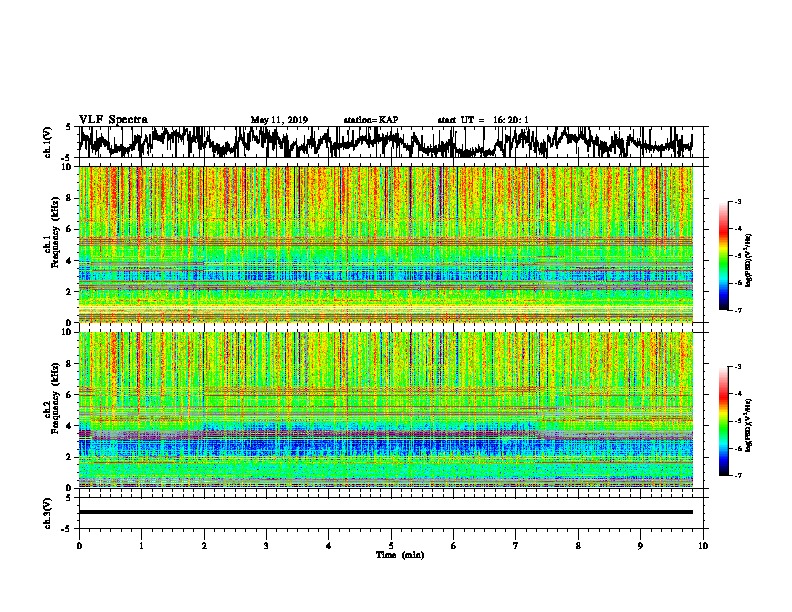Click the "10" kHz tick on ch.1 frequency axis
792x612 pixels.
[69, 167]
